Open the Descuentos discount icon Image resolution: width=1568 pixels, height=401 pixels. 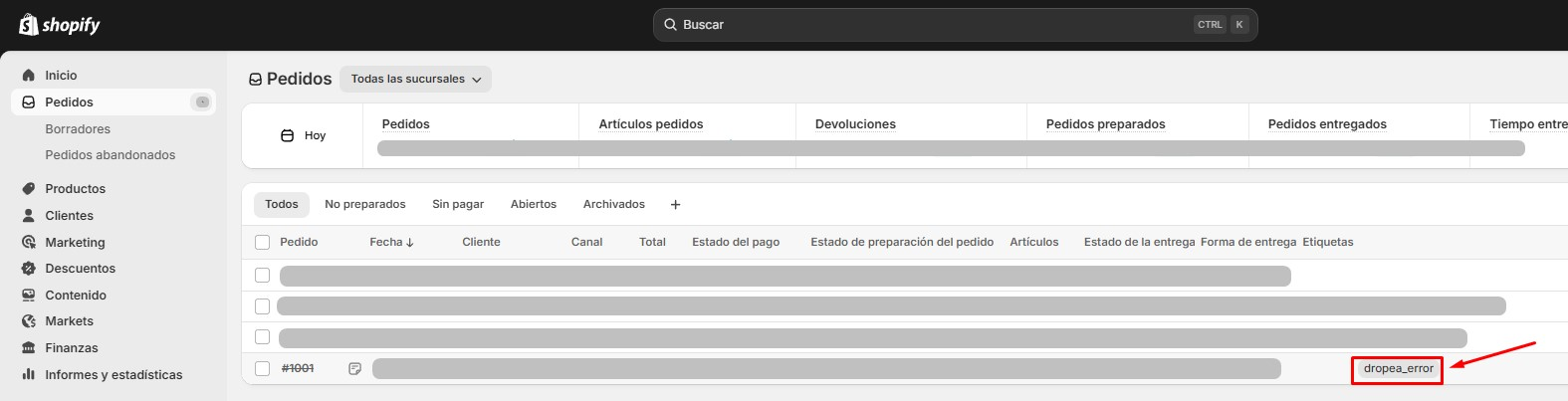pos(29,269)
